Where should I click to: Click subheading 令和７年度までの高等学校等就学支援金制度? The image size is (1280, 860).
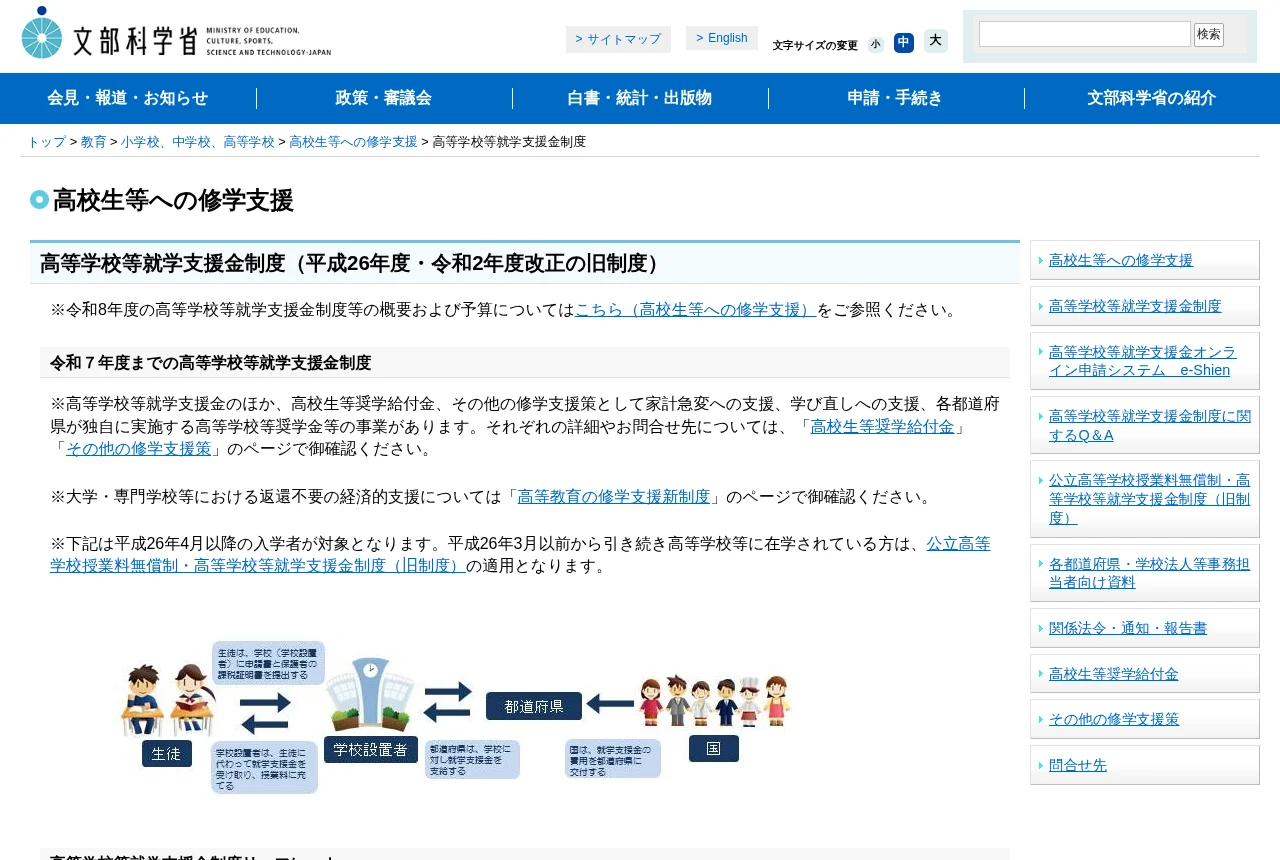click(x=211, y=363)
